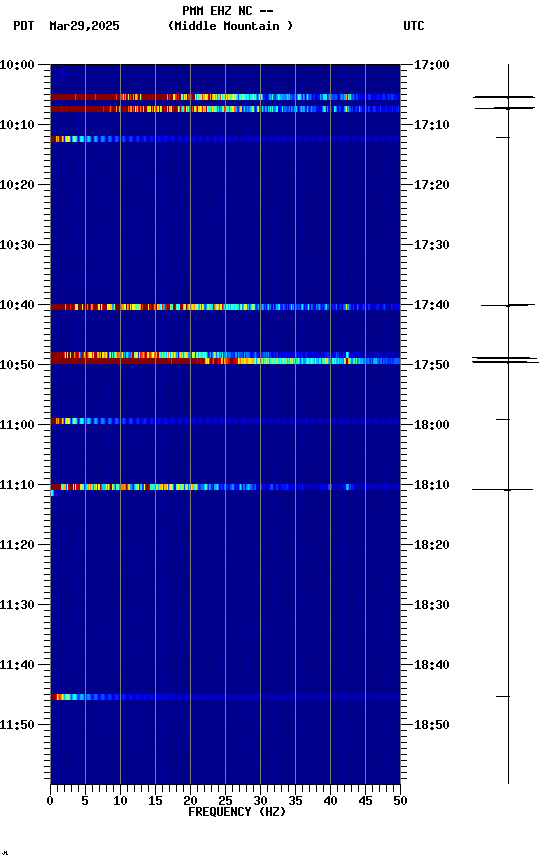Click the 10:50 PDT time label

click(17, 365)
